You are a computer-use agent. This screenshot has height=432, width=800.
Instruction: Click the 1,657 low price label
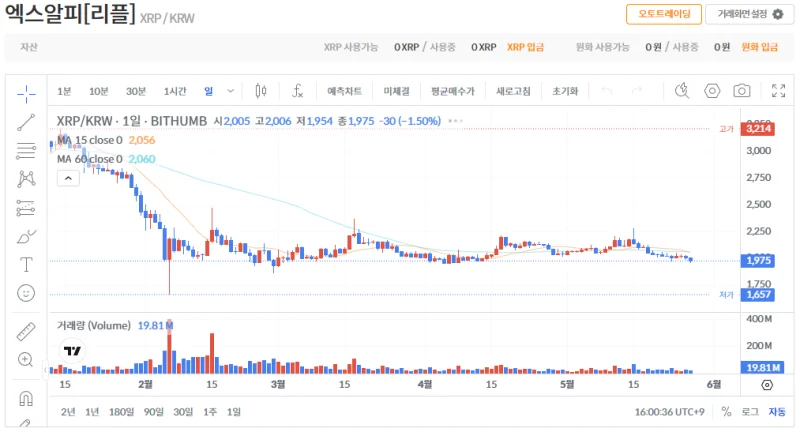(x=758, y=295)
